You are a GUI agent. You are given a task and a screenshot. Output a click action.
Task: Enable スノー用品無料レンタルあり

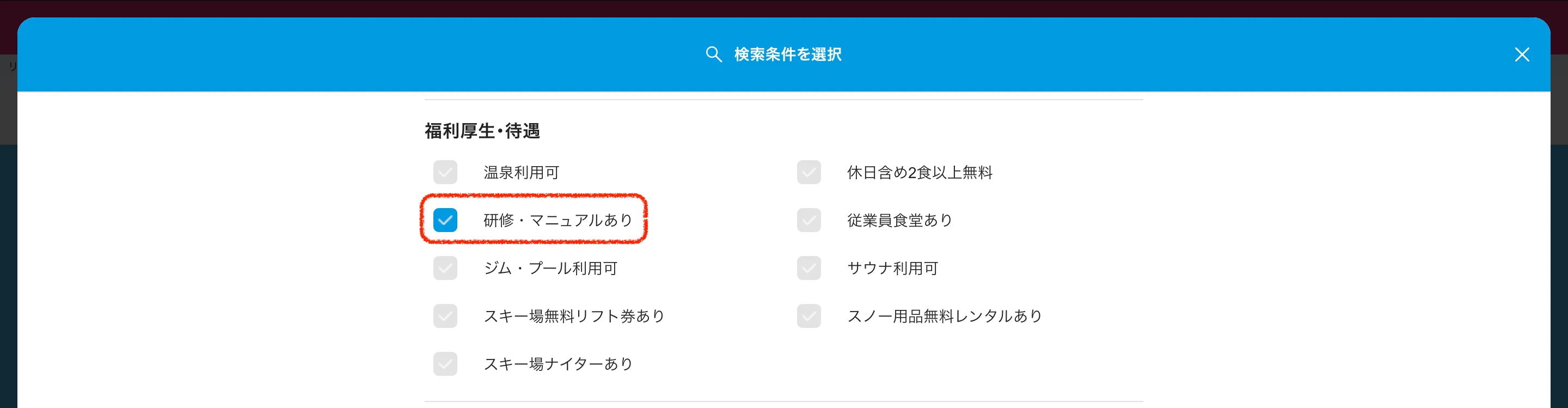point(808,316)
